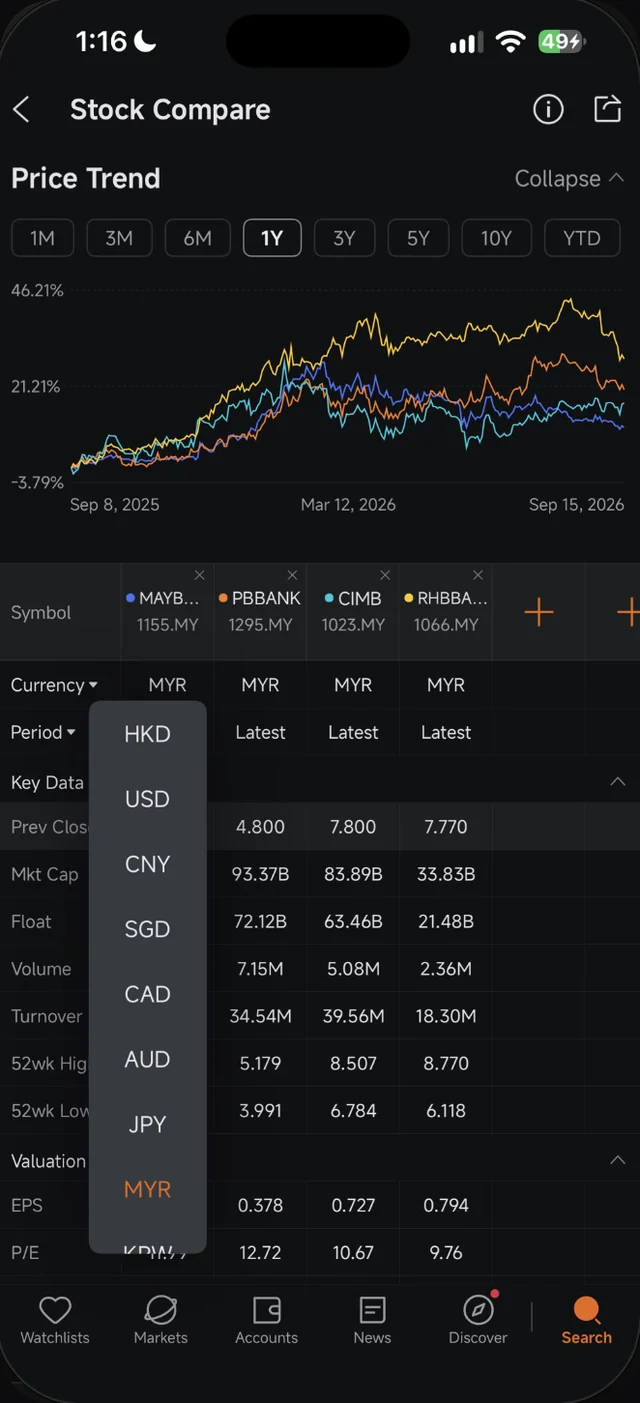Select 5Y time range
The width and height of the screenshot is (640, 1403).
pyautogui.click(x=418, y=238)
